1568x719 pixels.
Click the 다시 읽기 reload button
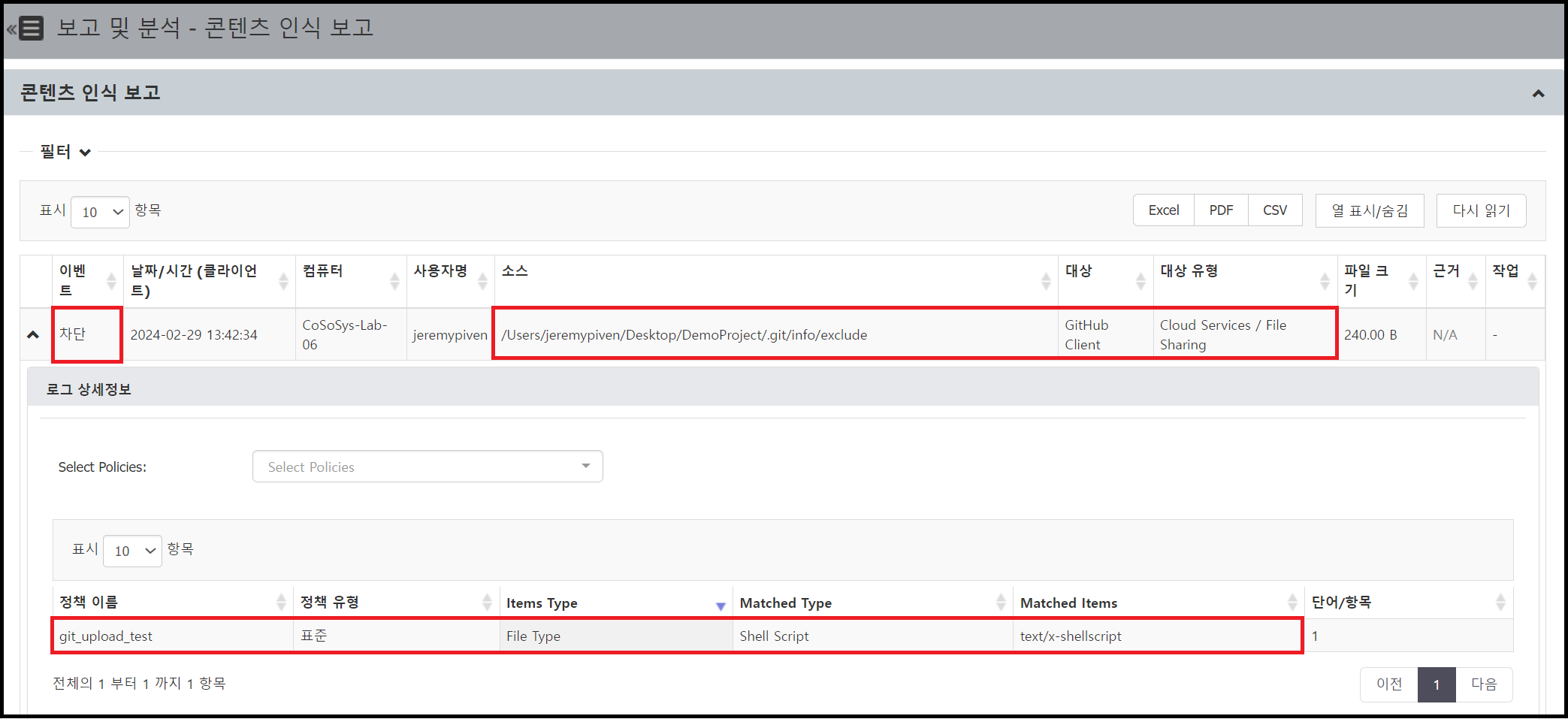(1481, 210)
